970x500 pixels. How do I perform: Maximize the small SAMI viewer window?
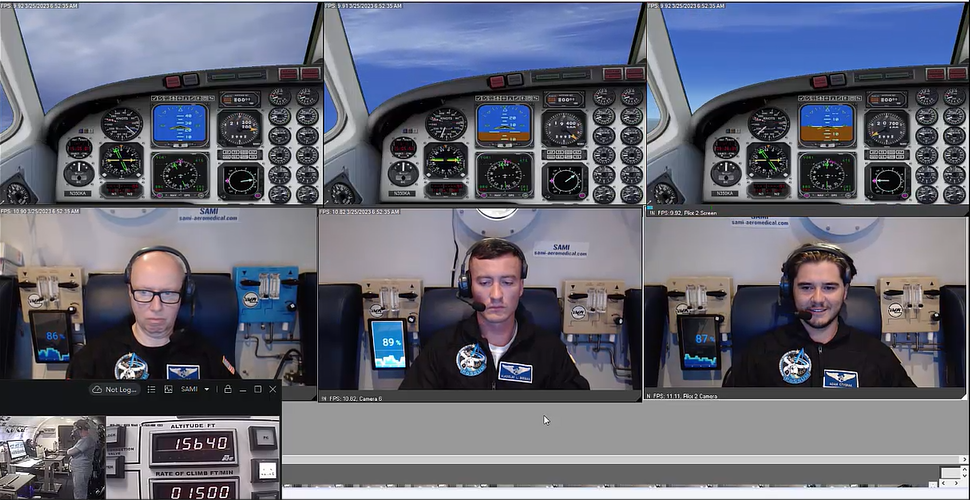[x=258, y=389]
